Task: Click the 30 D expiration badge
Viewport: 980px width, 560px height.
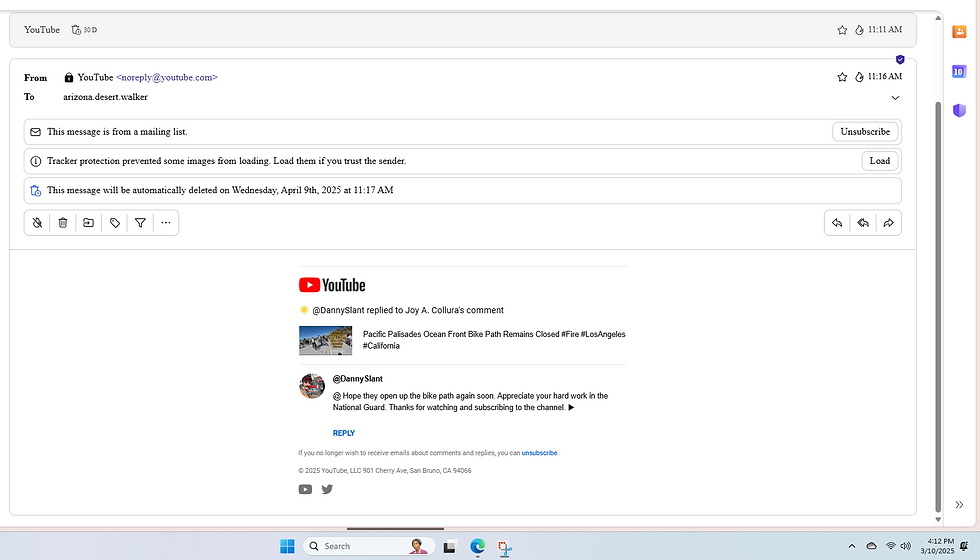Action: pos(84,30)
